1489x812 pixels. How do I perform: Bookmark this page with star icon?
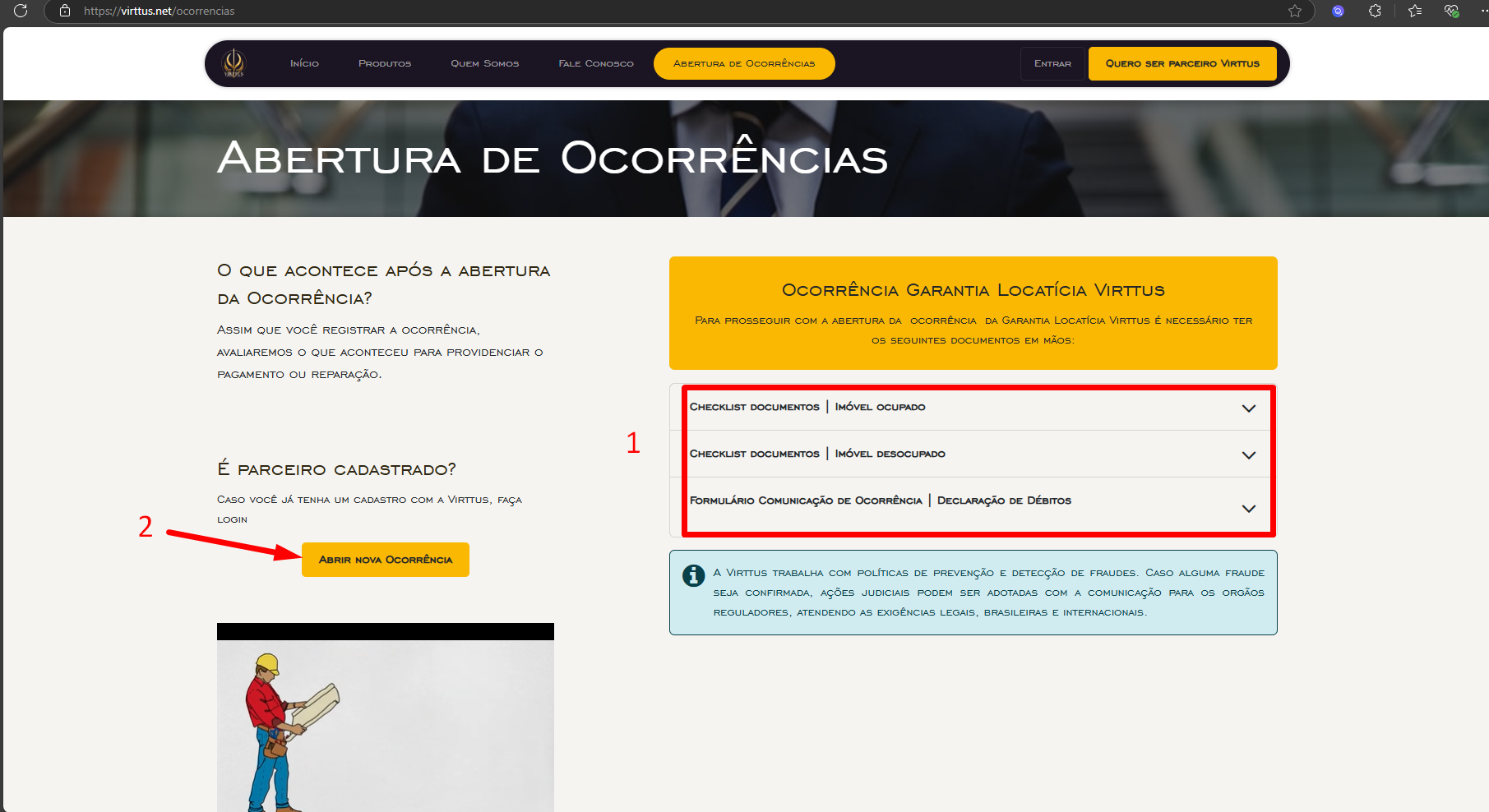coord(1295,11)
